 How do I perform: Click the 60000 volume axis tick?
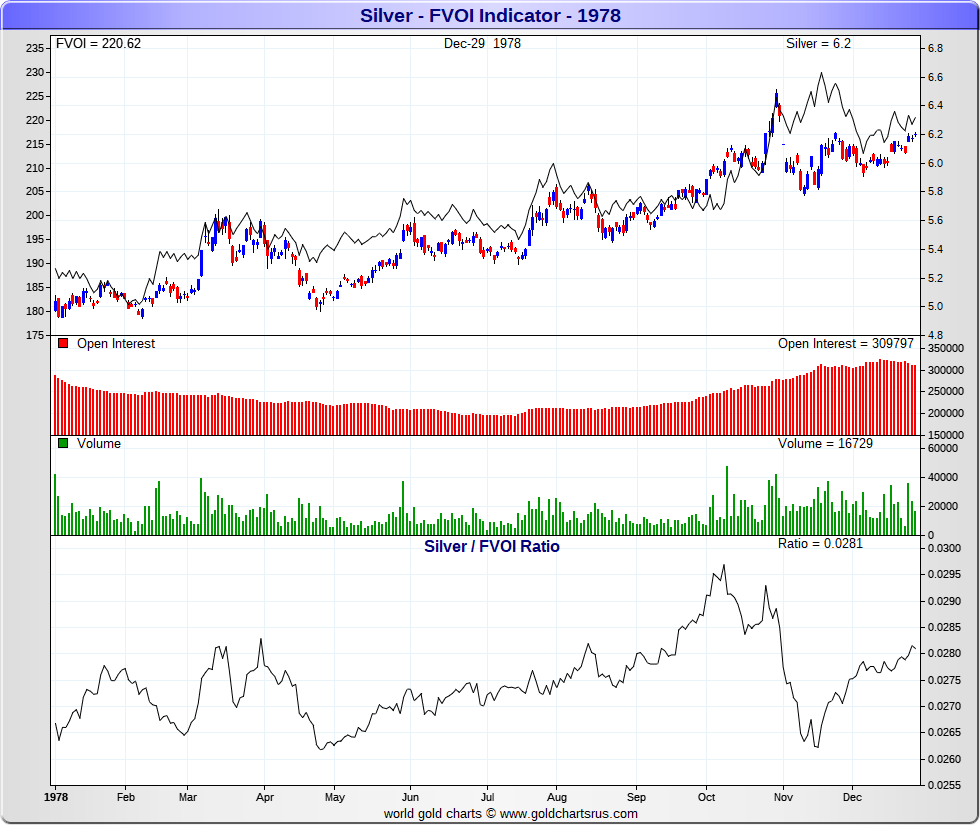tap(942, 449)
